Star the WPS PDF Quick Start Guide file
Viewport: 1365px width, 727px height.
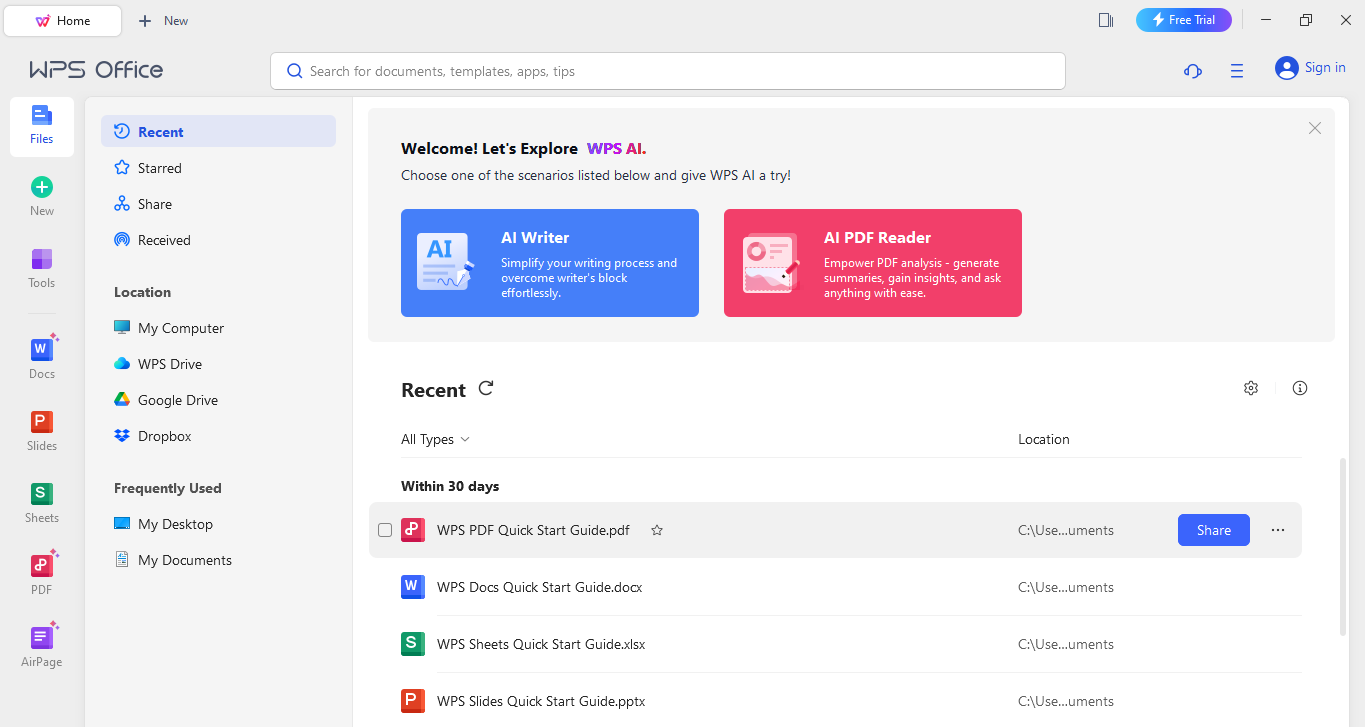pos(657,530)
